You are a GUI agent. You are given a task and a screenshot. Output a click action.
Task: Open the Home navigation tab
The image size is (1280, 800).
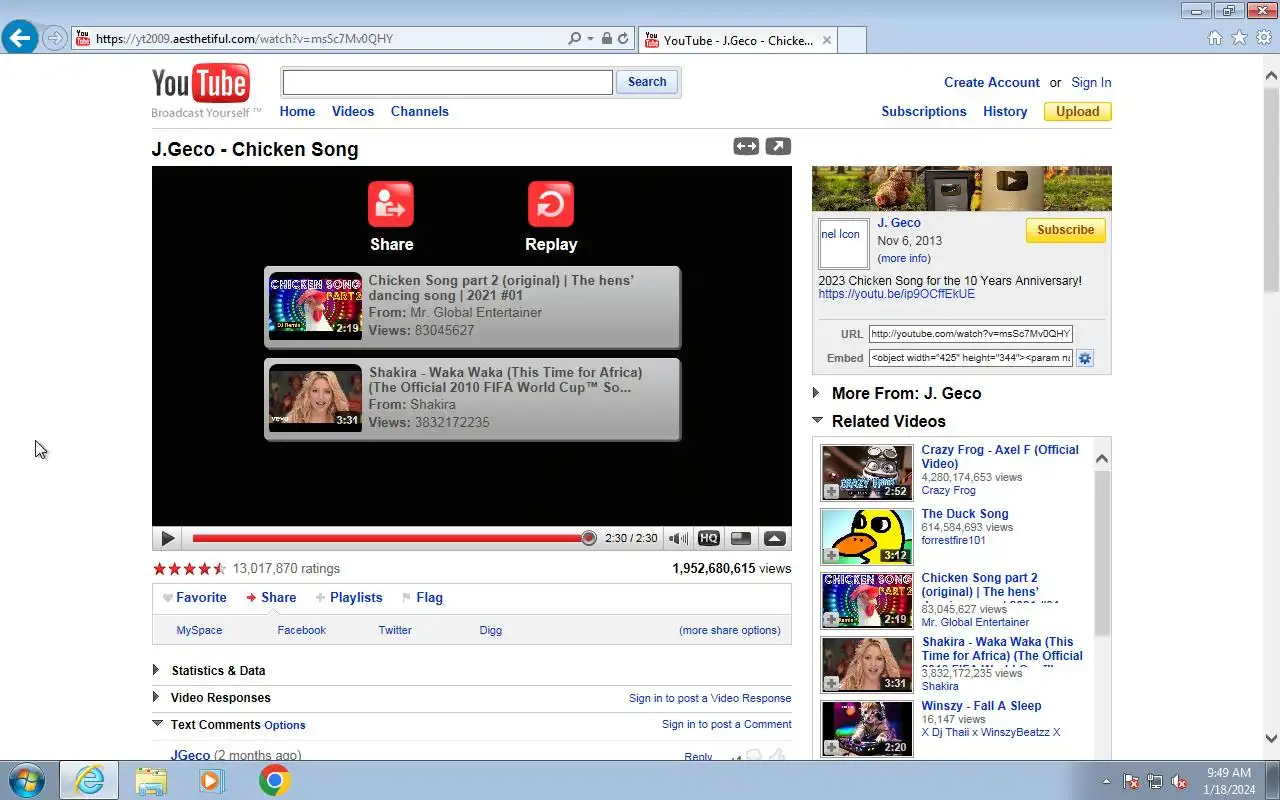pos(297,111)
